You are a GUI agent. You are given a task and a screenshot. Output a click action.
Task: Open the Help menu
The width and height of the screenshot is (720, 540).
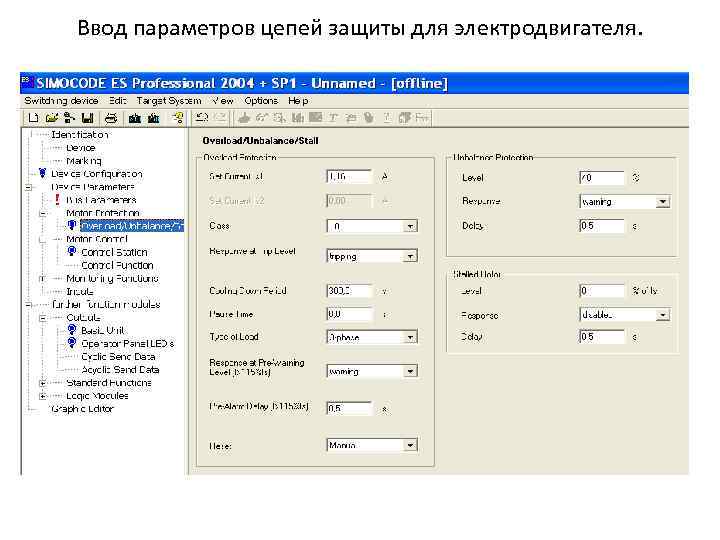tap(298, 101)
